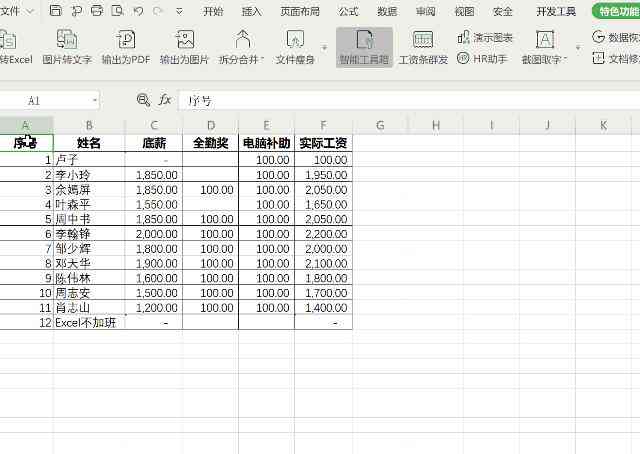Expand ribbon group arrow right of 文件瘦身

point(324,48)
